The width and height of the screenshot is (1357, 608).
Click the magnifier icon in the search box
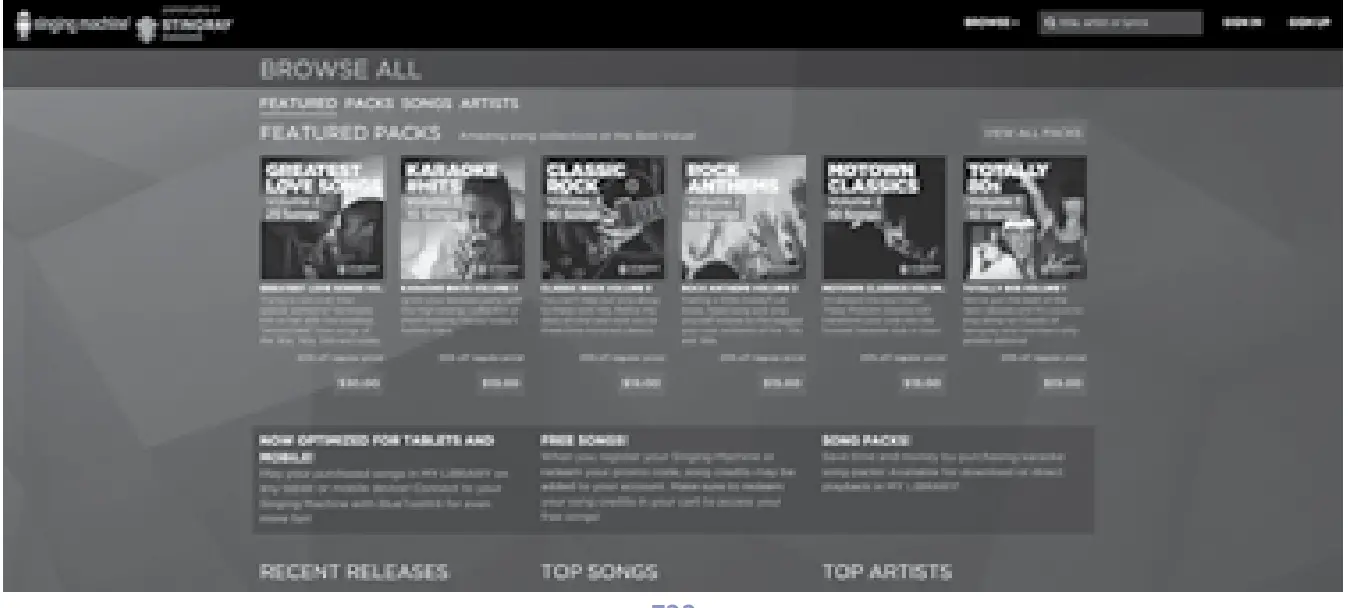pos(1050,22)
